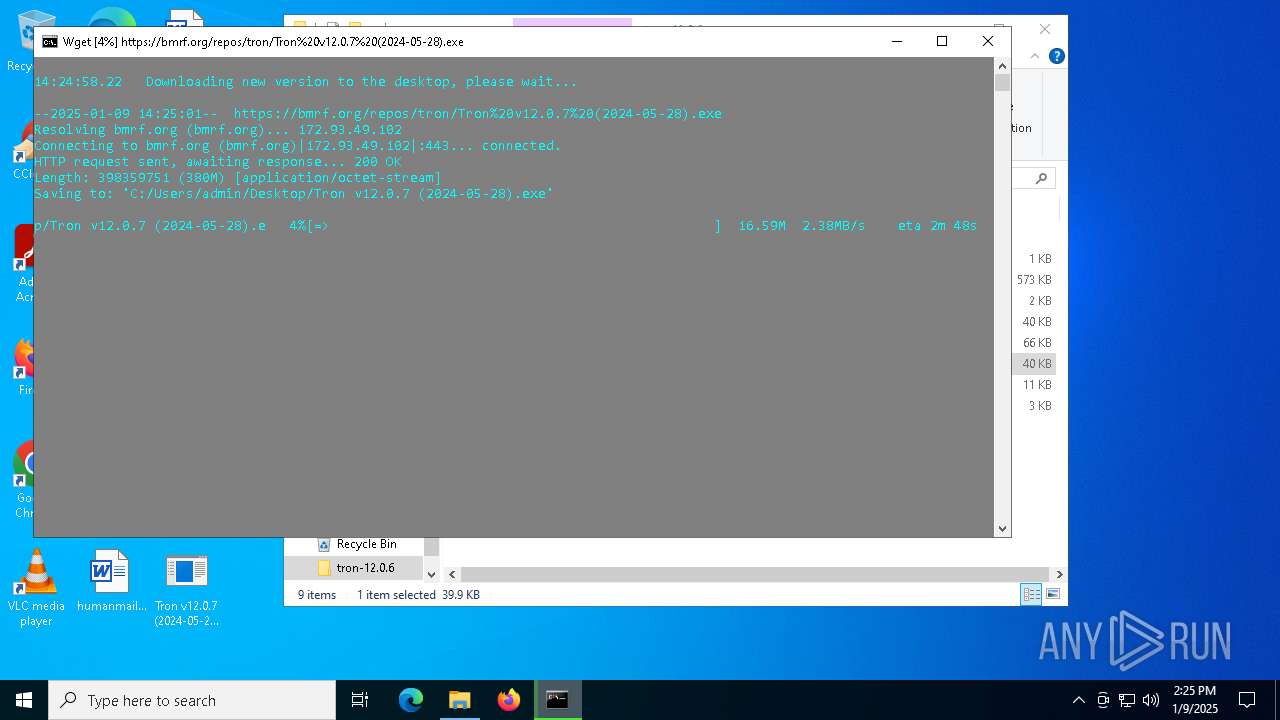Screen dimensions: 1280x720
Task: Select Tron v12.0.7 desktop file icon
Action: click(x=186, y=588)
